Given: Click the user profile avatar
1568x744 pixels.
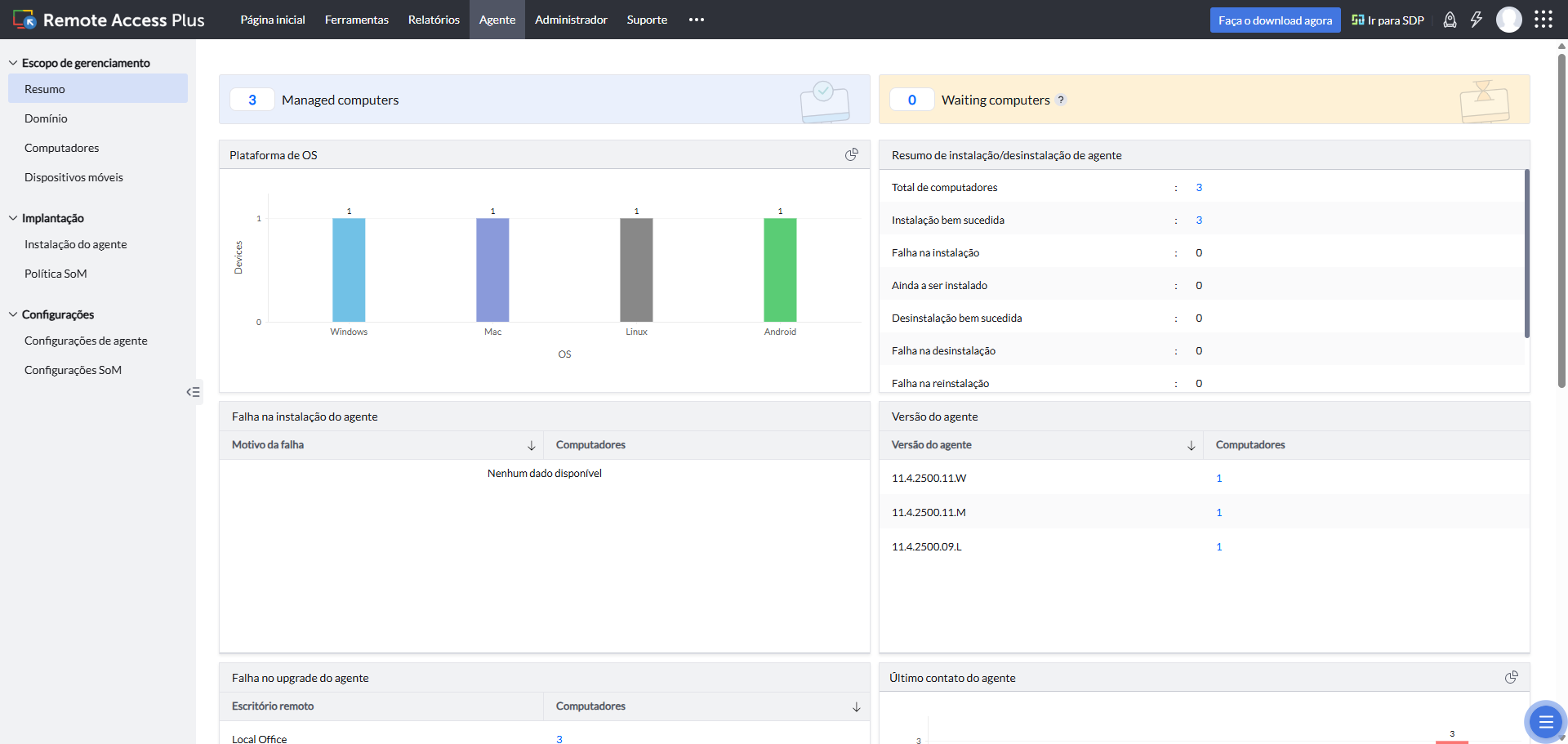Looking at the screenshot, I should pyautogui.click(x=1508, y=20).
